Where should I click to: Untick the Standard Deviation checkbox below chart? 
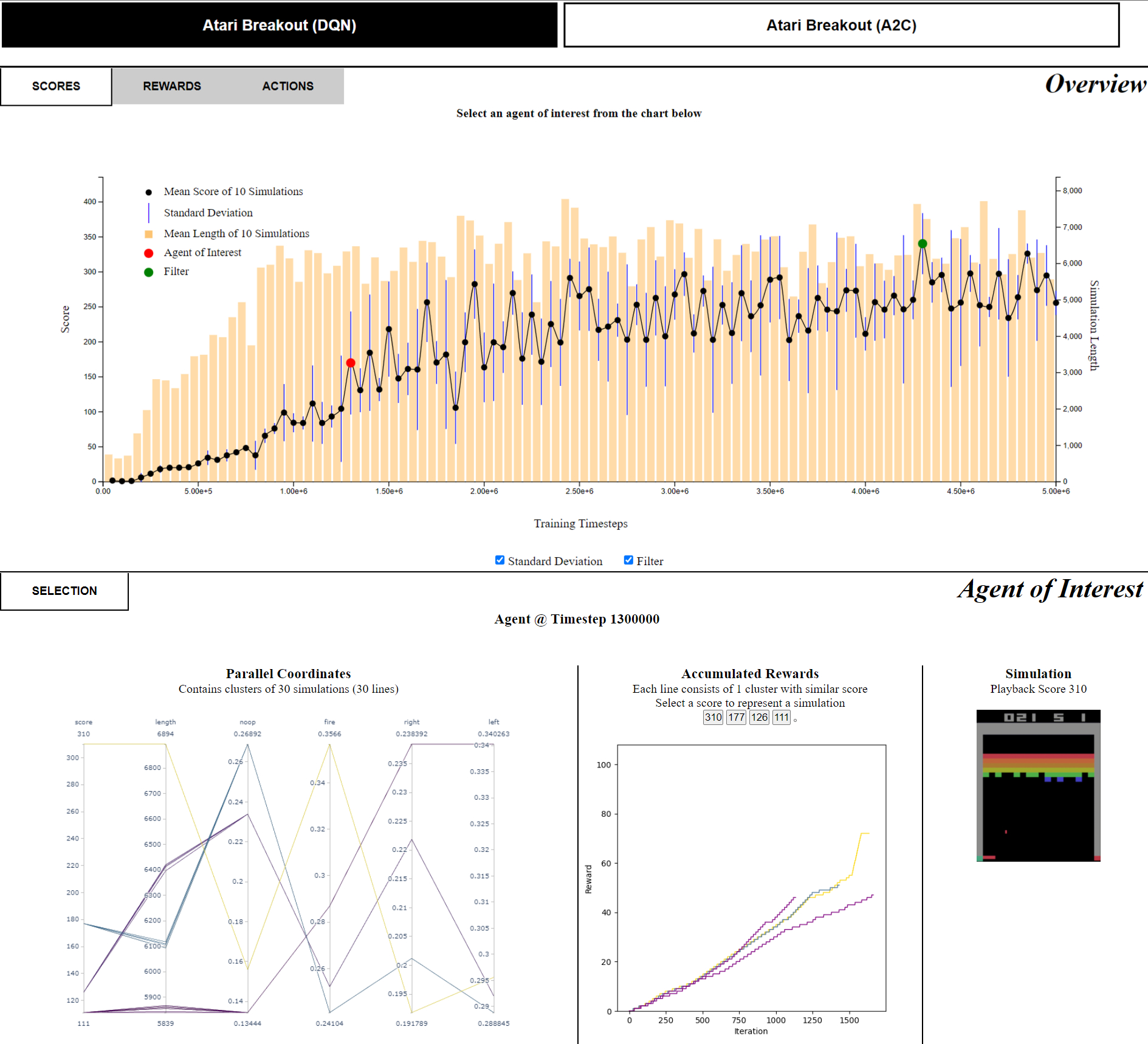click(x=500, y=560)
